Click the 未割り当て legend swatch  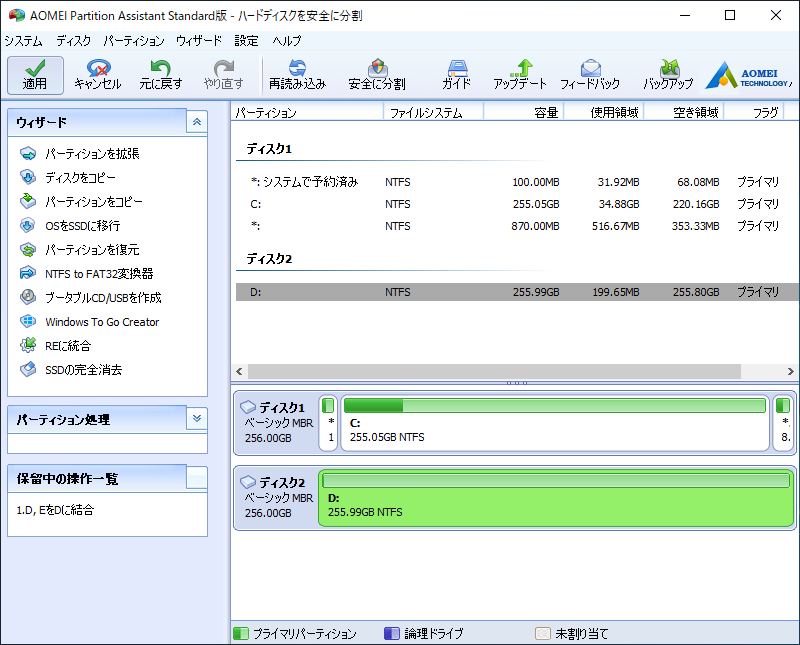click(x=542, y=633)
